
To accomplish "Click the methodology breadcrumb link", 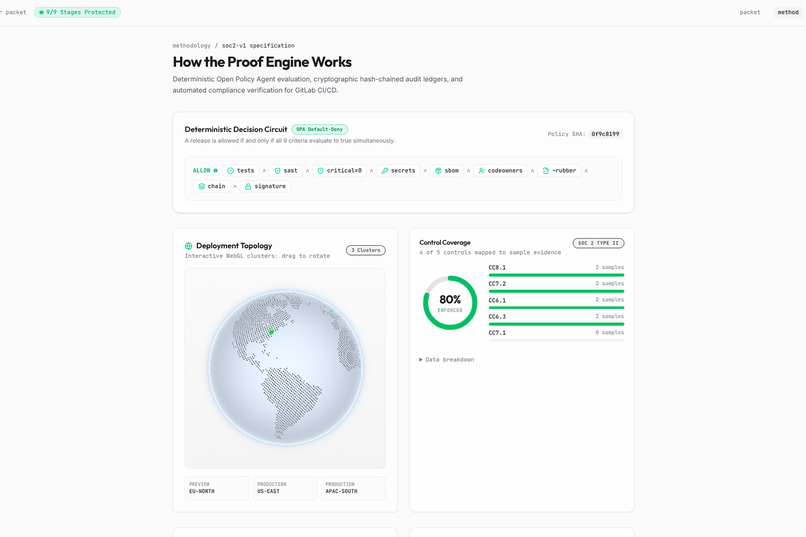I will point(191,46).
